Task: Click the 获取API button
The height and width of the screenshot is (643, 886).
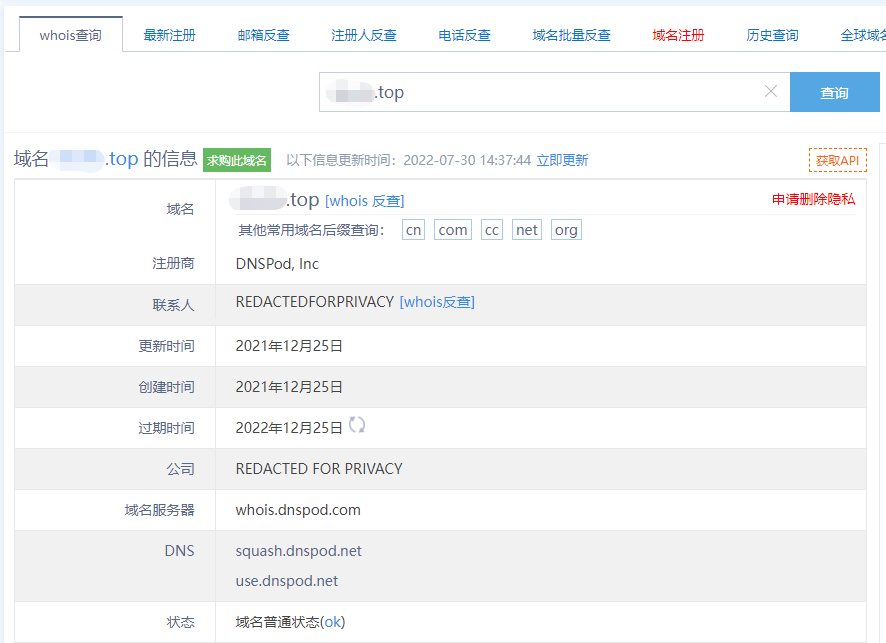Action: click(x=837, y=160)
